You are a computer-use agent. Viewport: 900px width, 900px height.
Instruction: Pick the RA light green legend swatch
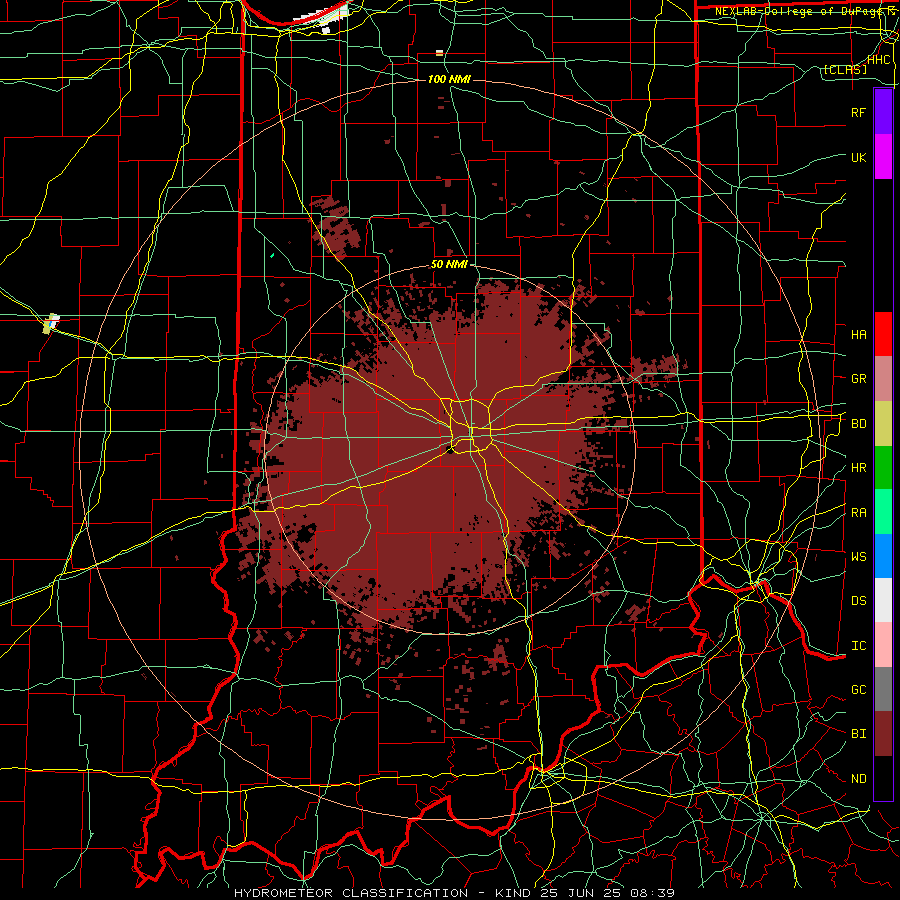point(883,512)
